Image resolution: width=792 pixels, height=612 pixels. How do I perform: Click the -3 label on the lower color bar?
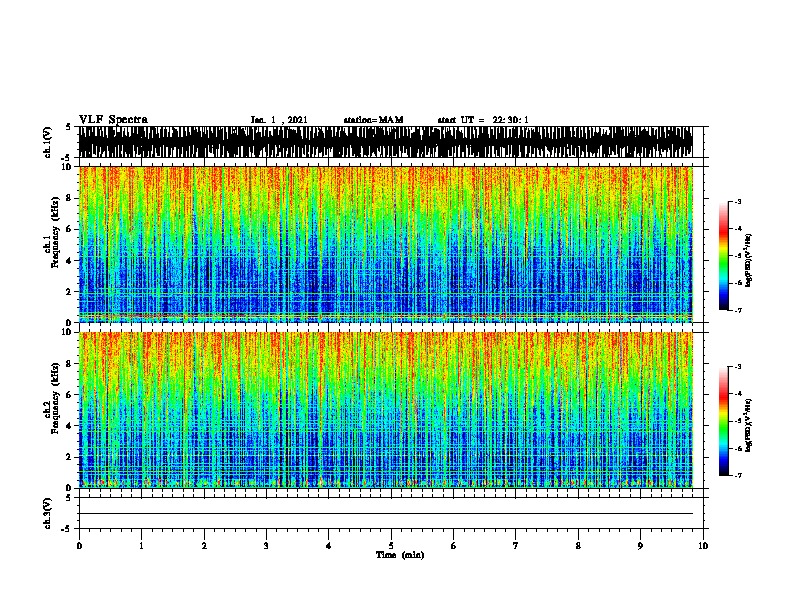pyautogui.click(x=738, y=367)
